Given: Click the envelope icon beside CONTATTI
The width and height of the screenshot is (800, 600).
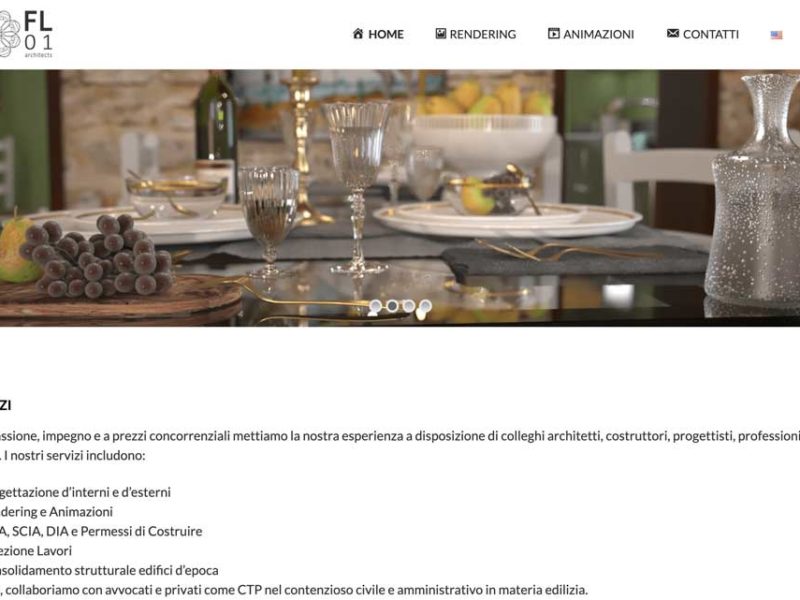Looking at the screenshot, I should [x=673, y=33].
